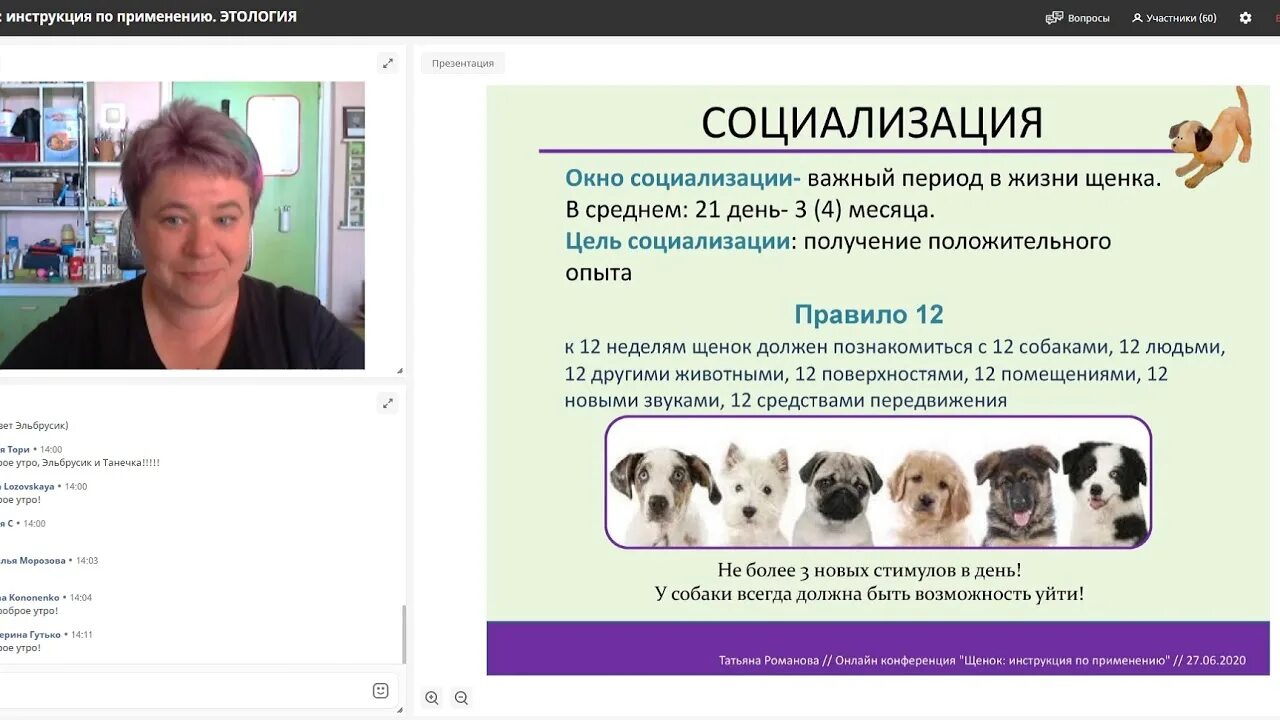The image size is (1280, 720).
Task: Click the text Не более 3 новых стимулов в день!
Action: click(869, 570)
